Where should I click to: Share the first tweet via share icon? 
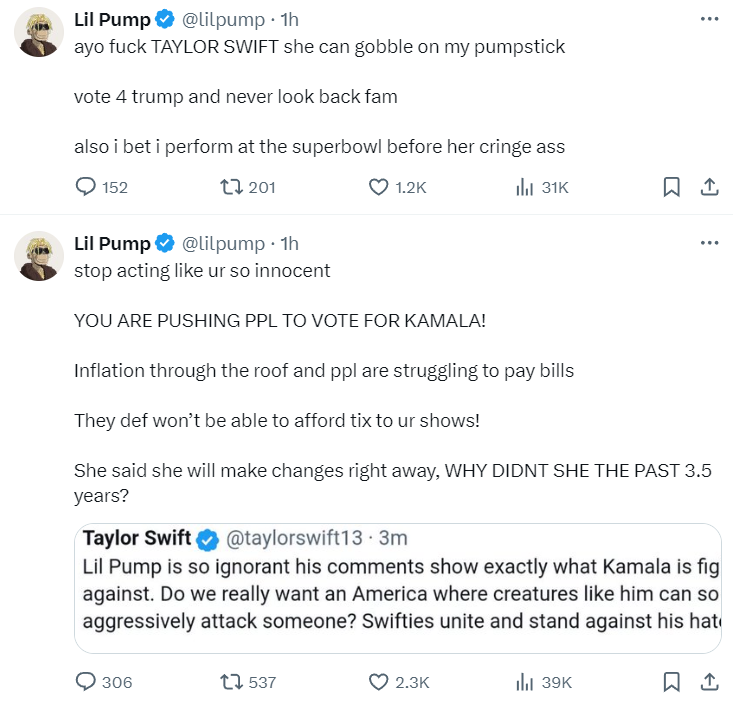pyautogui.click(x=709, y=187)
